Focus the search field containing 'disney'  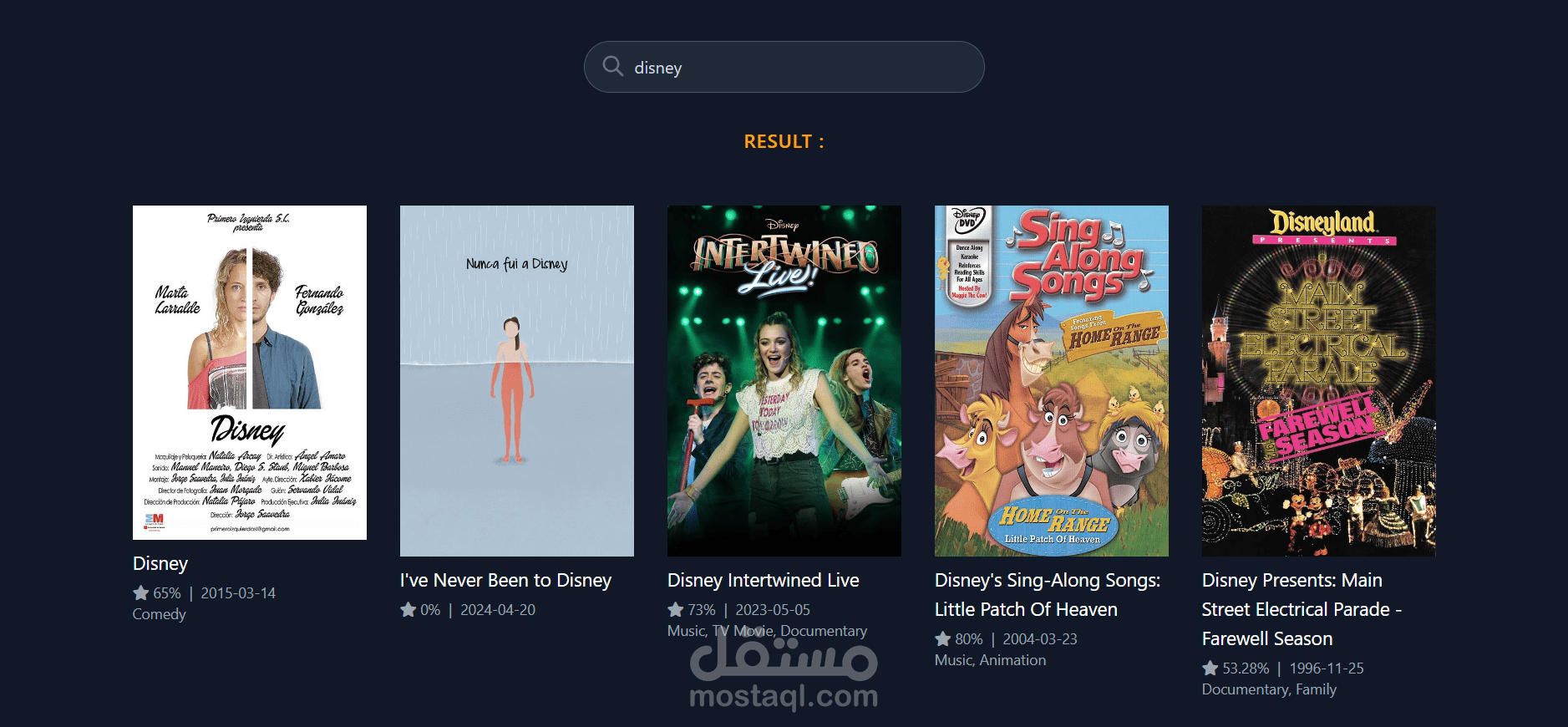tap(784, 67)
